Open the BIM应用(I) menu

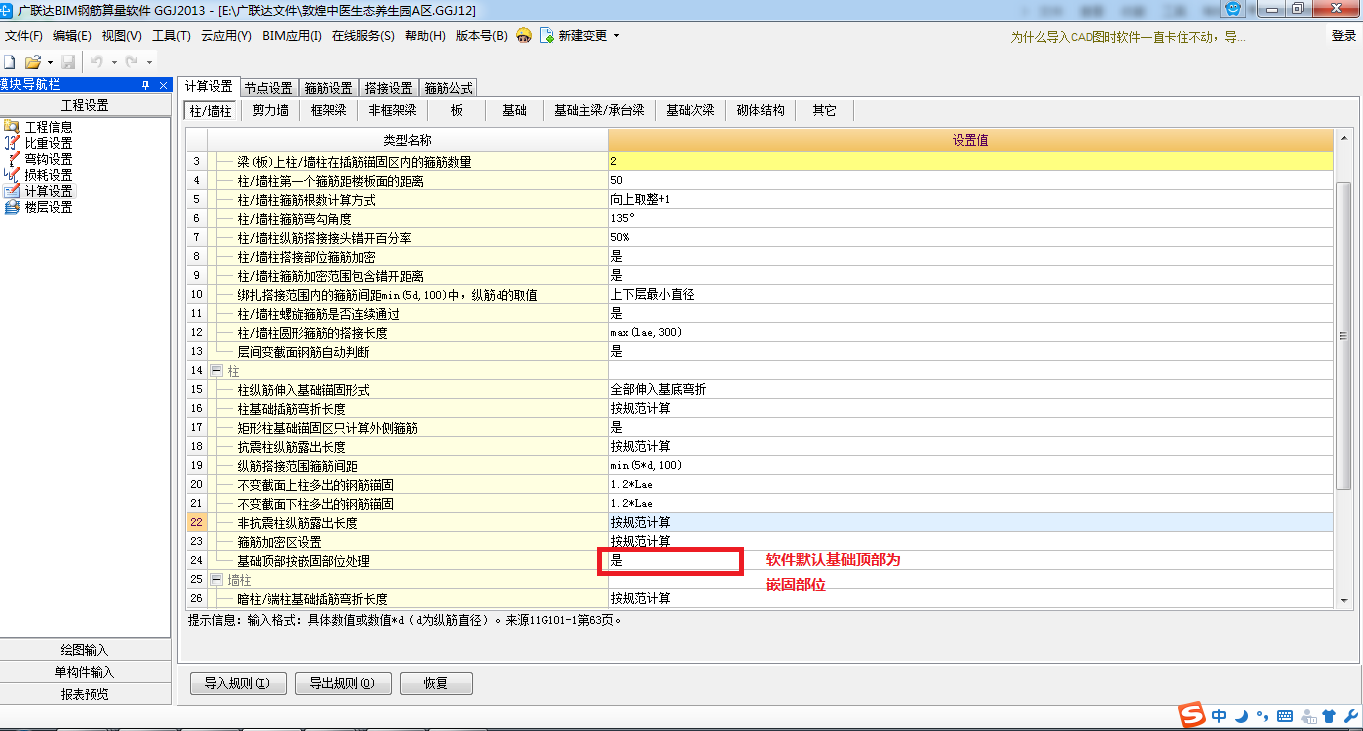point(292,36)
